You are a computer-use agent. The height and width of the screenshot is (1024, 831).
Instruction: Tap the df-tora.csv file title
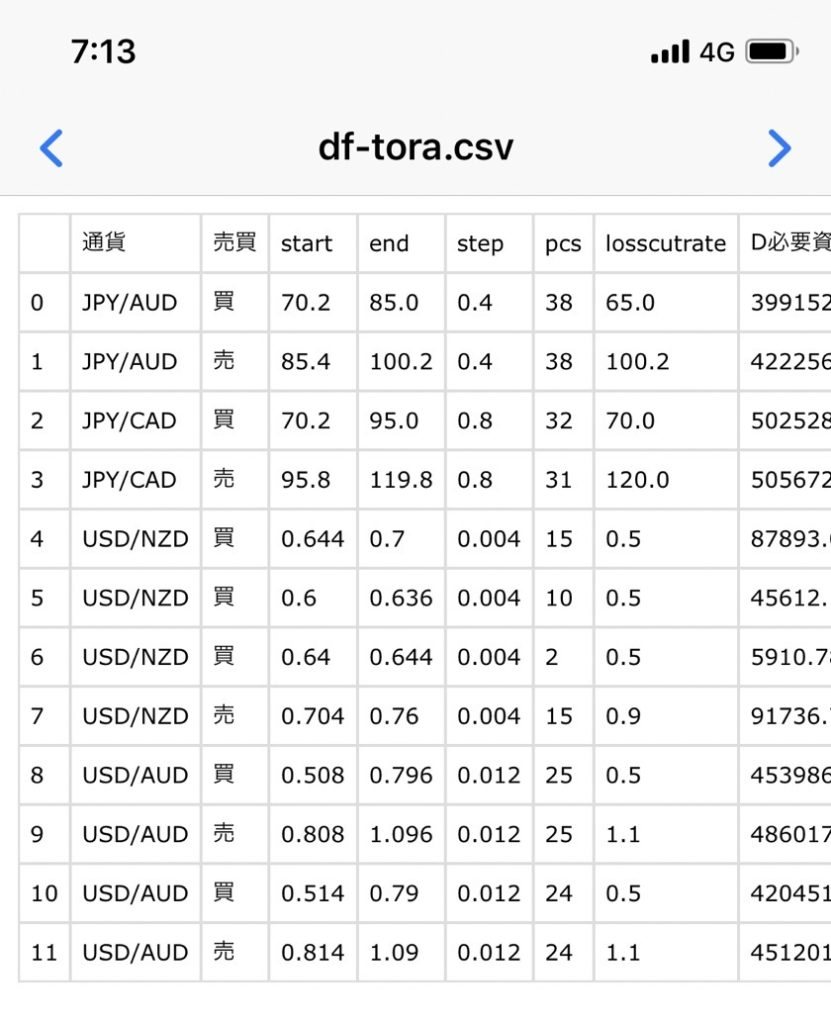415,147
